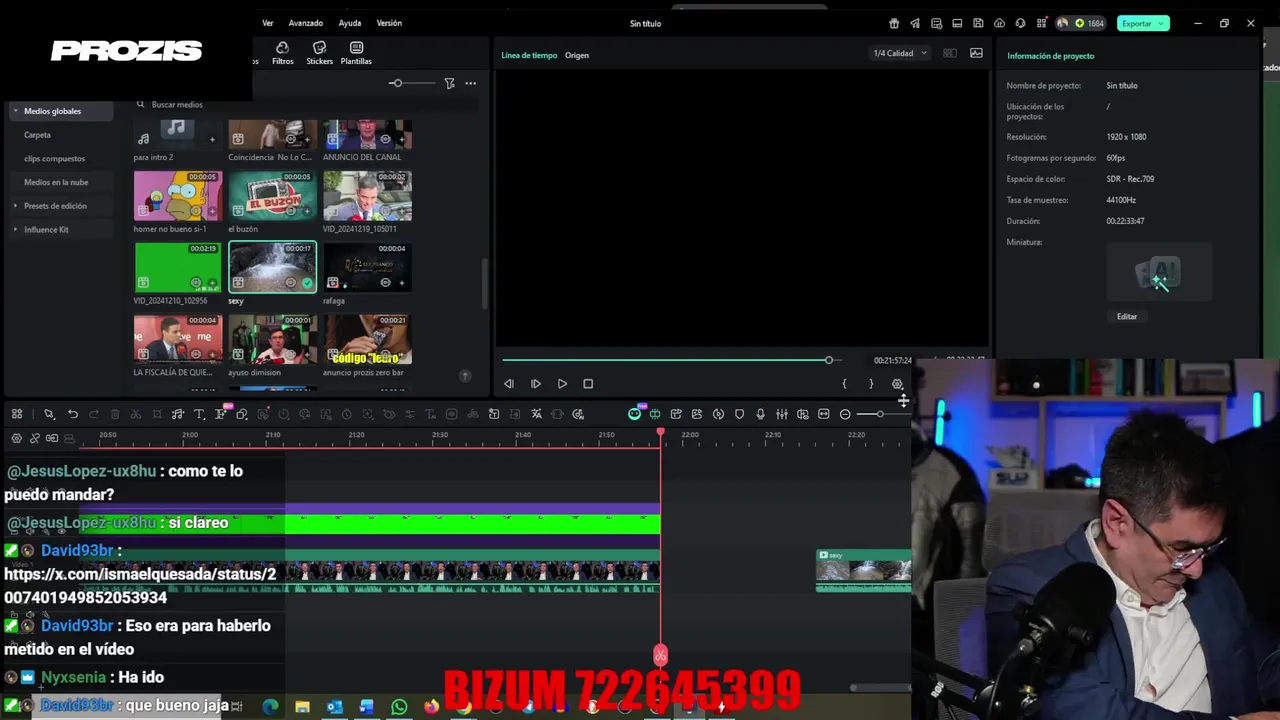Screen dimensions: 1280x720
Task: Expand Presets de edición
Action: pyautogui.click(x=15, y=206)
